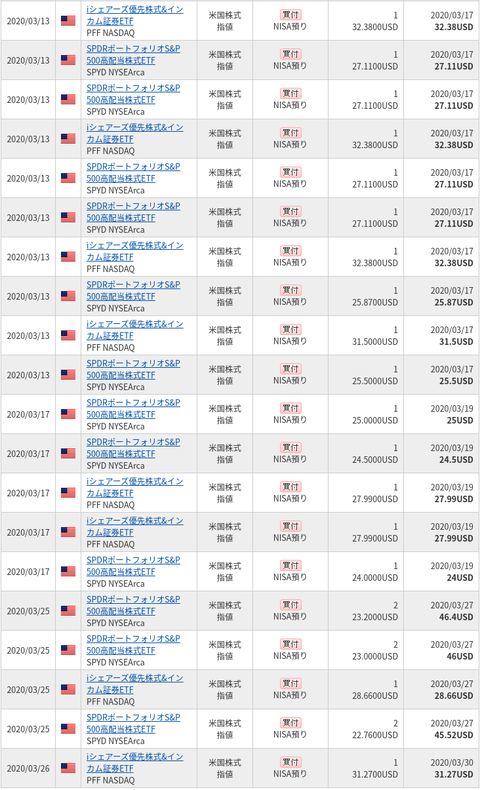Viewport: 480px width, 790px height.
Task: Click the 買付 badge in the 24USD row
Action: (x=290, y=565)
